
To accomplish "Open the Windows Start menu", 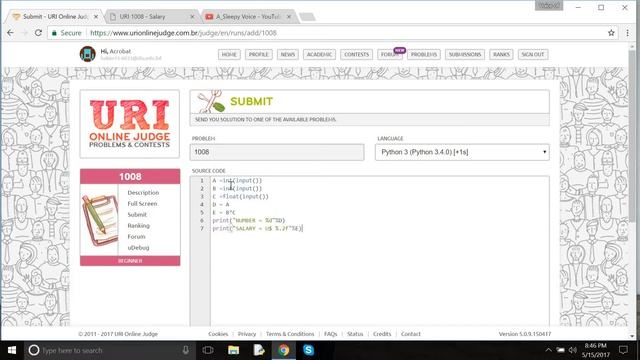I will tap(12, 350).
